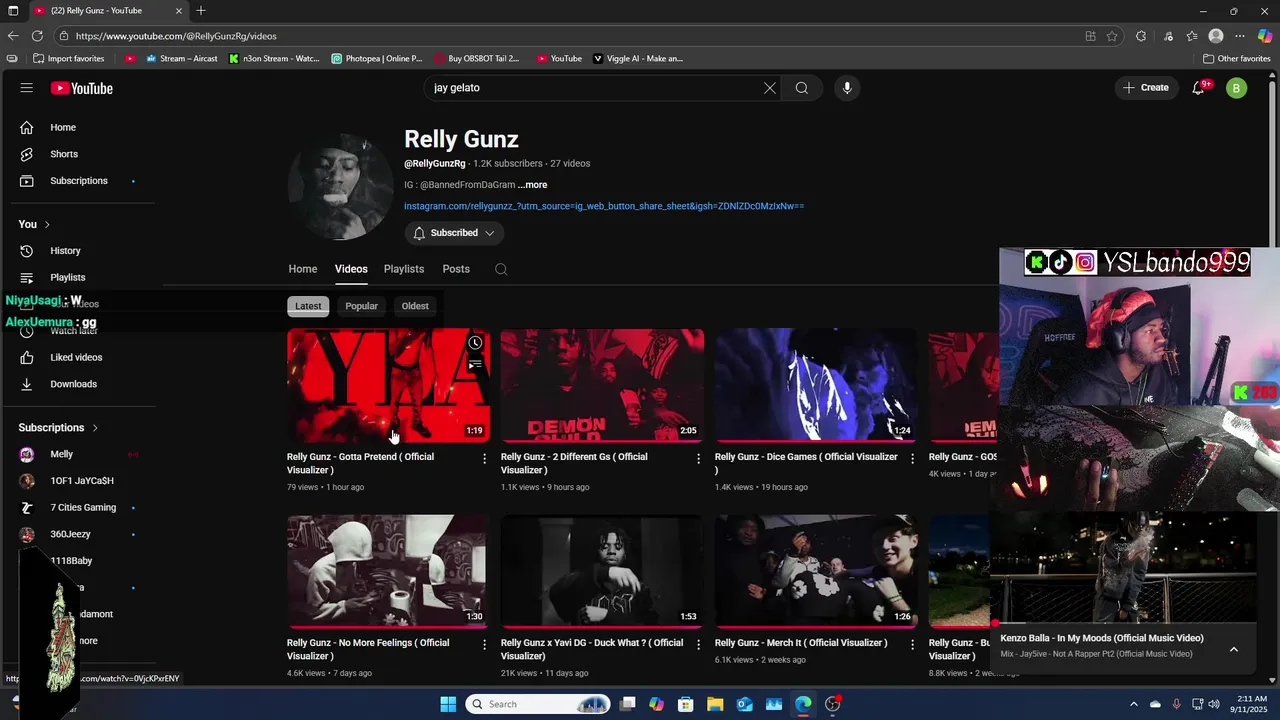Open Duck What video thumbnail
The width and height of the screenshot is (1280, 720).
pyautogui.click(x=602, y=571)
